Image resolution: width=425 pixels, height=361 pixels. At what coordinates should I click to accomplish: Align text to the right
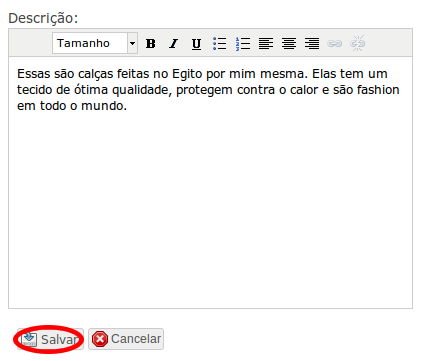312,43
